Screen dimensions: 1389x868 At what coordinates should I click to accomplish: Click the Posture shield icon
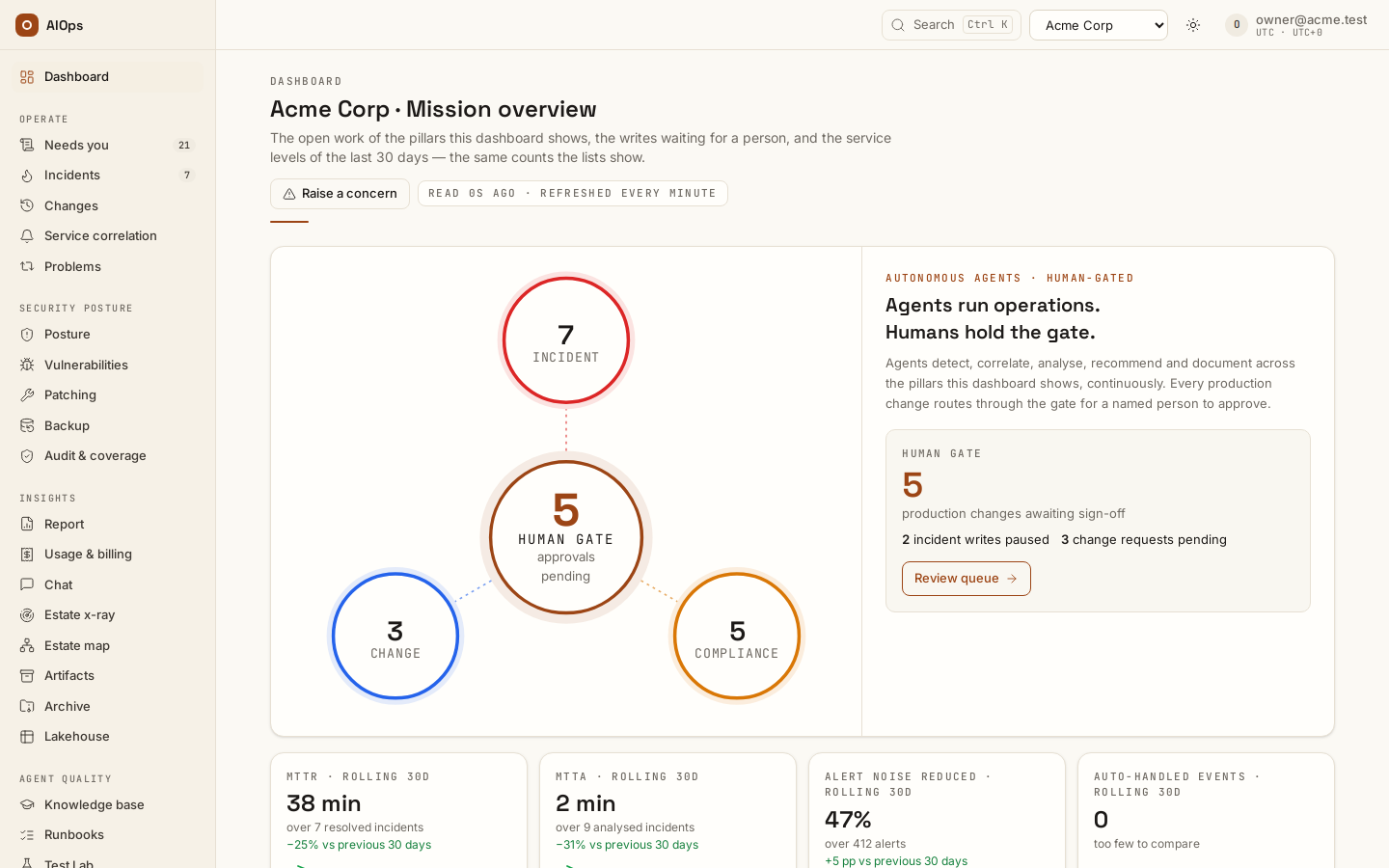click(27, 335)
